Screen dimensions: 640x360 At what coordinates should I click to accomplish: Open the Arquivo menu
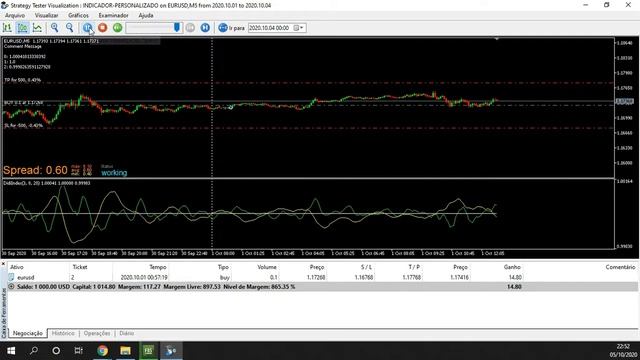[15, 15]
